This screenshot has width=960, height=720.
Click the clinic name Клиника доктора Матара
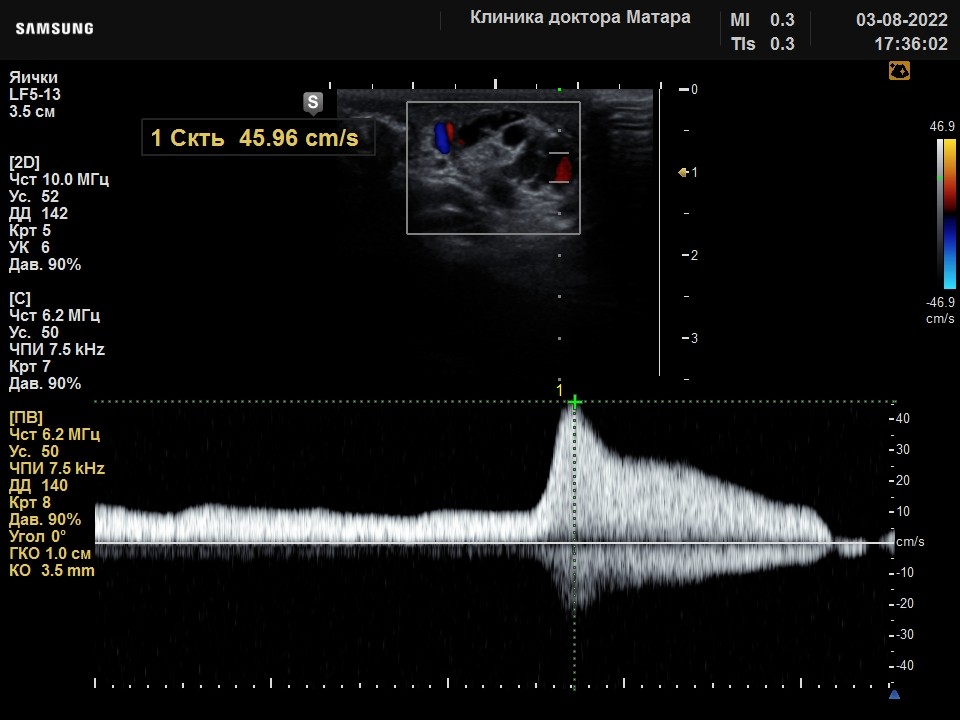coord(580,18)
